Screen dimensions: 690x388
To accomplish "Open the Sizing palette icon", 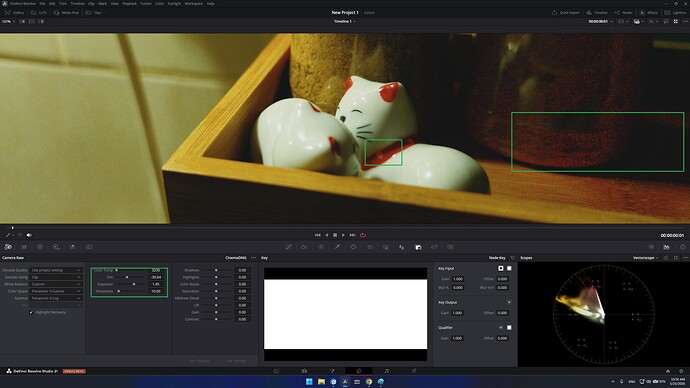I will tap(434, 247).
